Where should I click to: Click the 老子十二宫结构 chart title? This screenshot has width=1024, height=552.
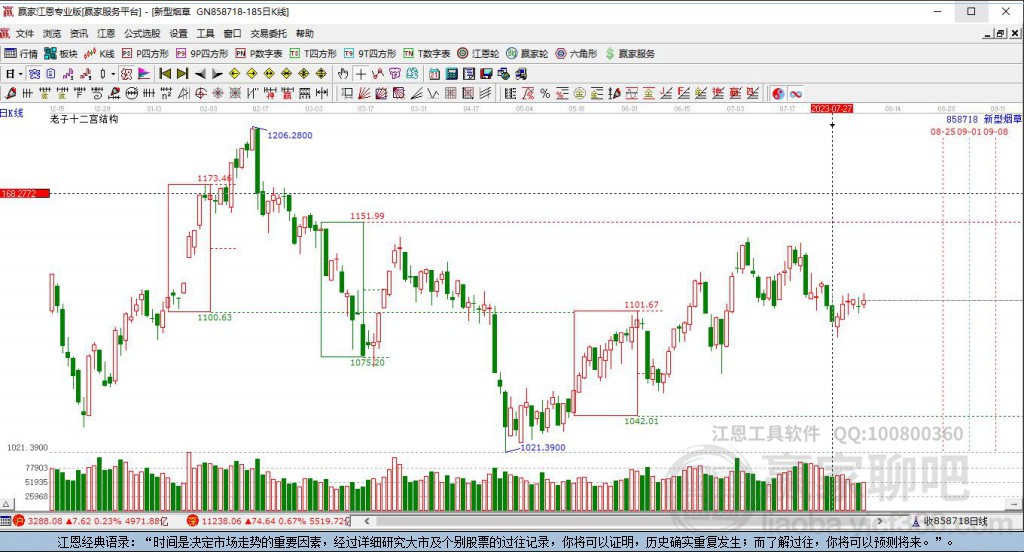(84, 119)
